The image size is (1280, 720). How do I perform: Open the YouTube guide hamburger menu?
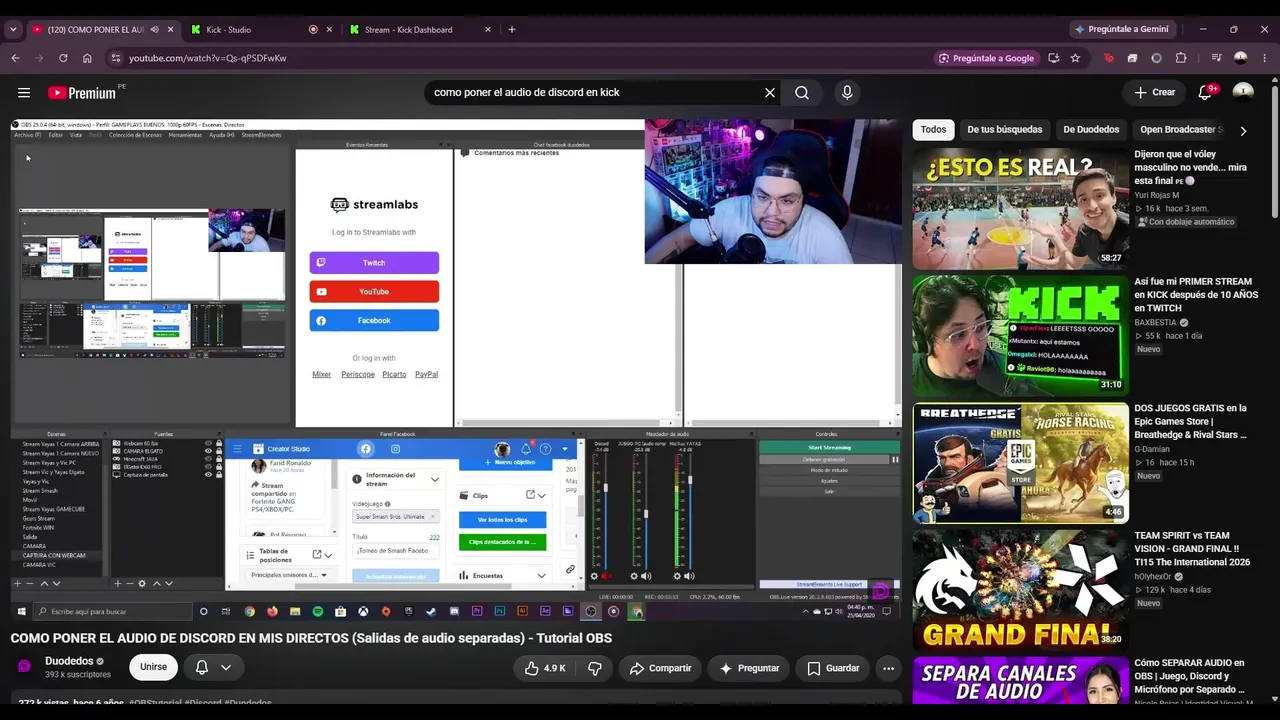(24, 93)
